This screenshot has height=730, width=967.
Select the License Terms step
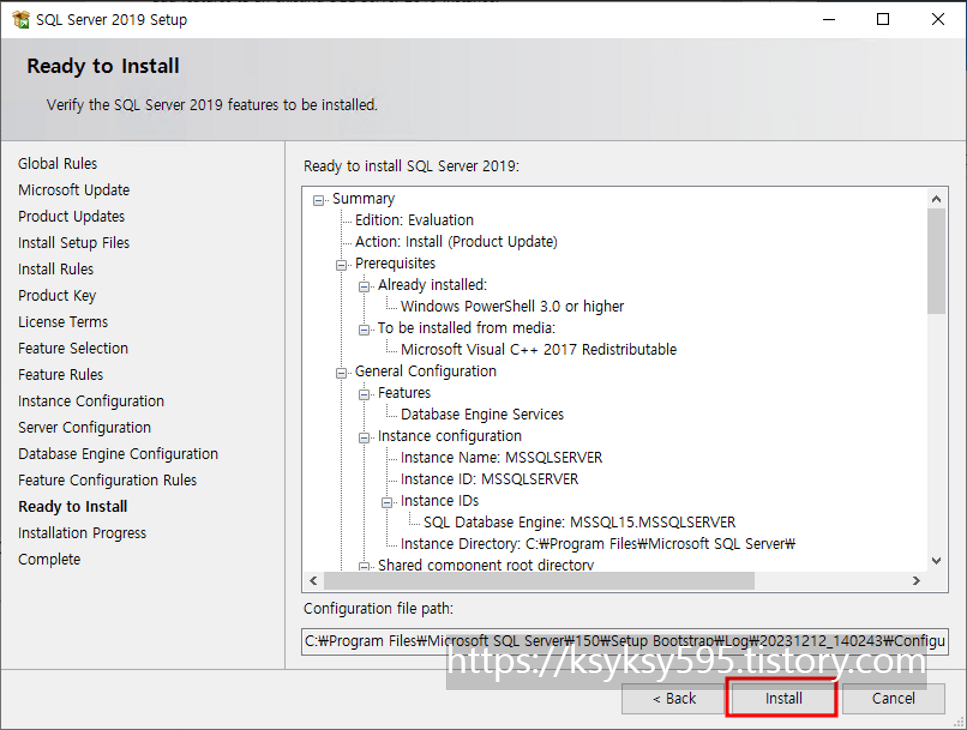click(x=63, y=322)
